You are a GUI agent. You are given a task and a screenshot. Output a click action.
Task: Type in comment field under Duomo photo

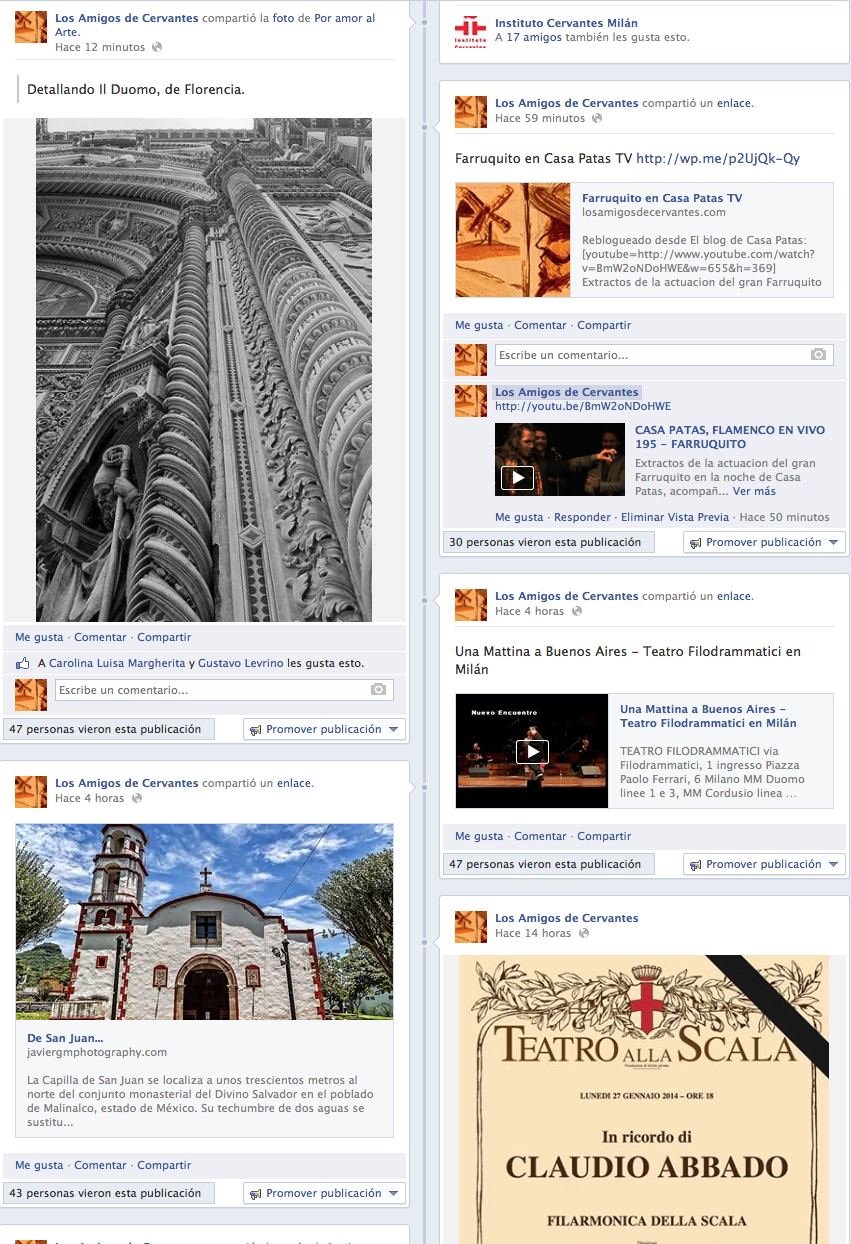coord(210,690)
